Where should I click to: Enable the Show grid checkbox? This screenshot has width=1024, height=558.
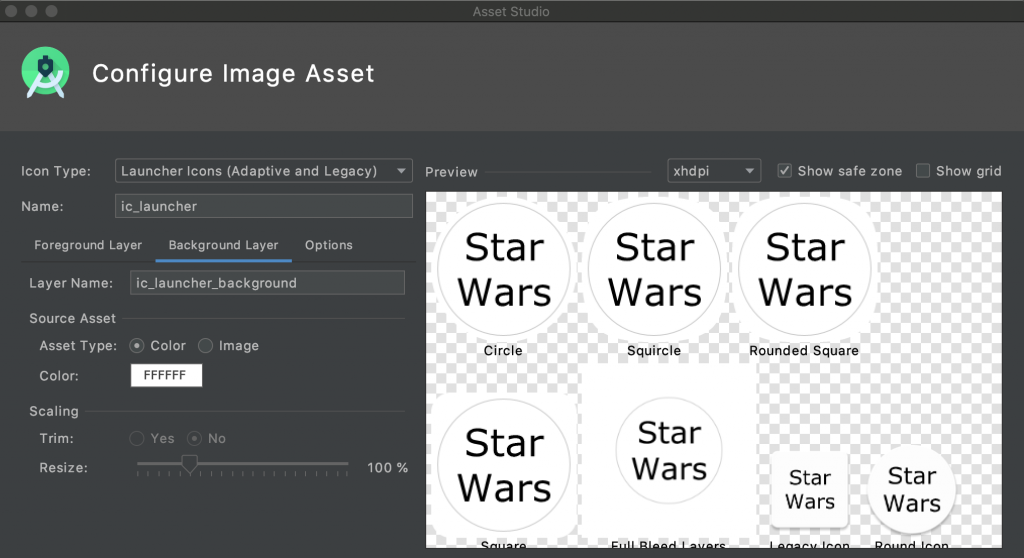tap(923, 171)
